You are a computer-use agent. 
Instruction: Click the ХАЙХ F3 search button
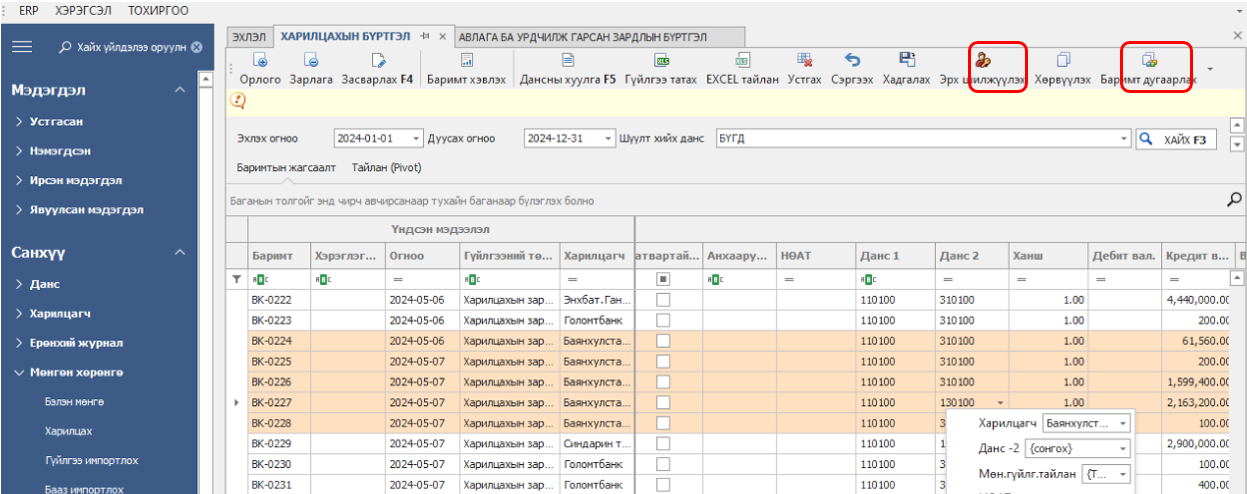point(1177,139)
